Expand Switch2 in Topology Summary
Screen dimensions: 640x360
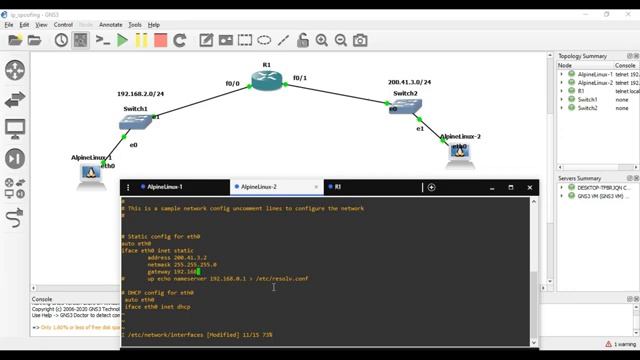[561, 108]
